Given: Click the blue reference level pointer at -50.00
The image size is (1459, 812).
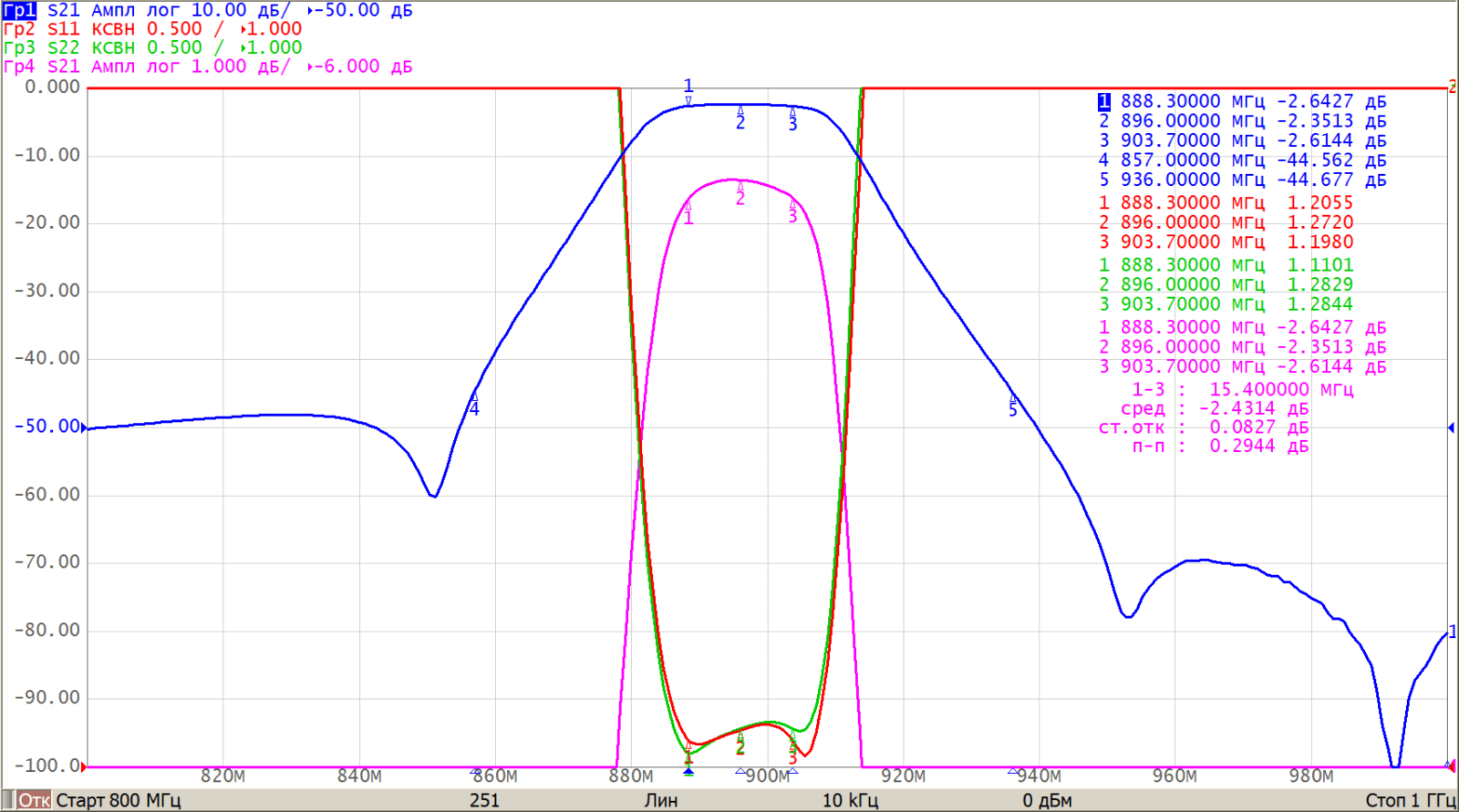Looking at the screenshot, I should [85, 427].
